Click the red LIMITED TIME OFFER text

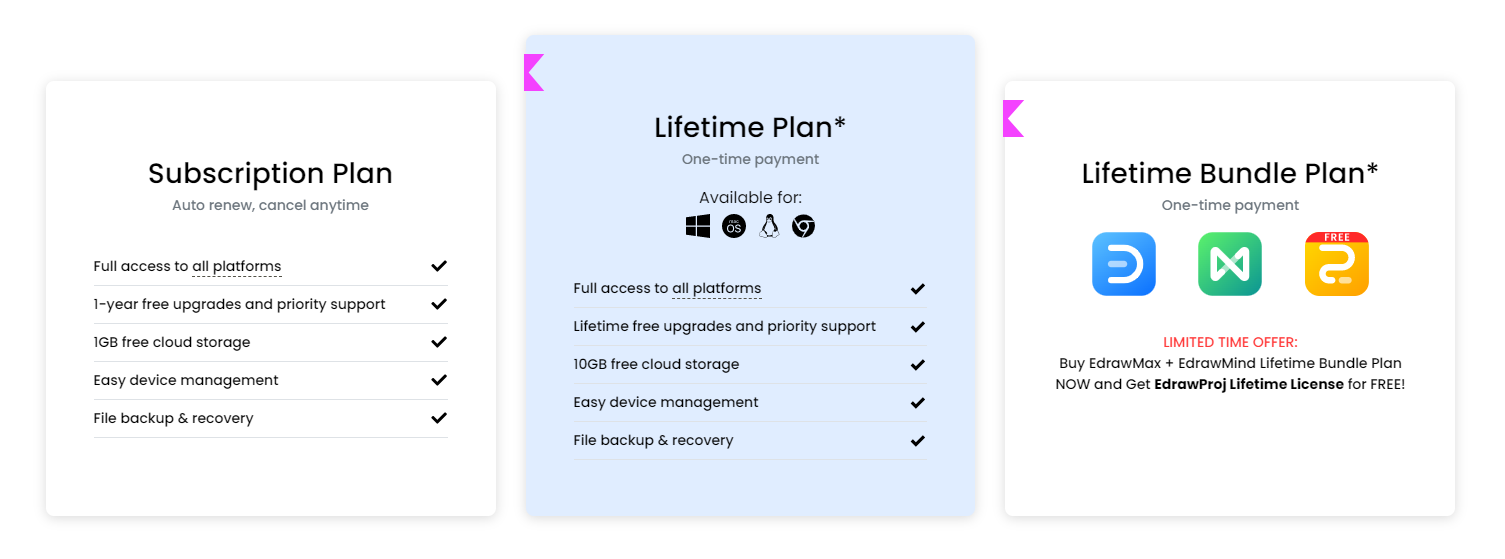click(1230, 342)
